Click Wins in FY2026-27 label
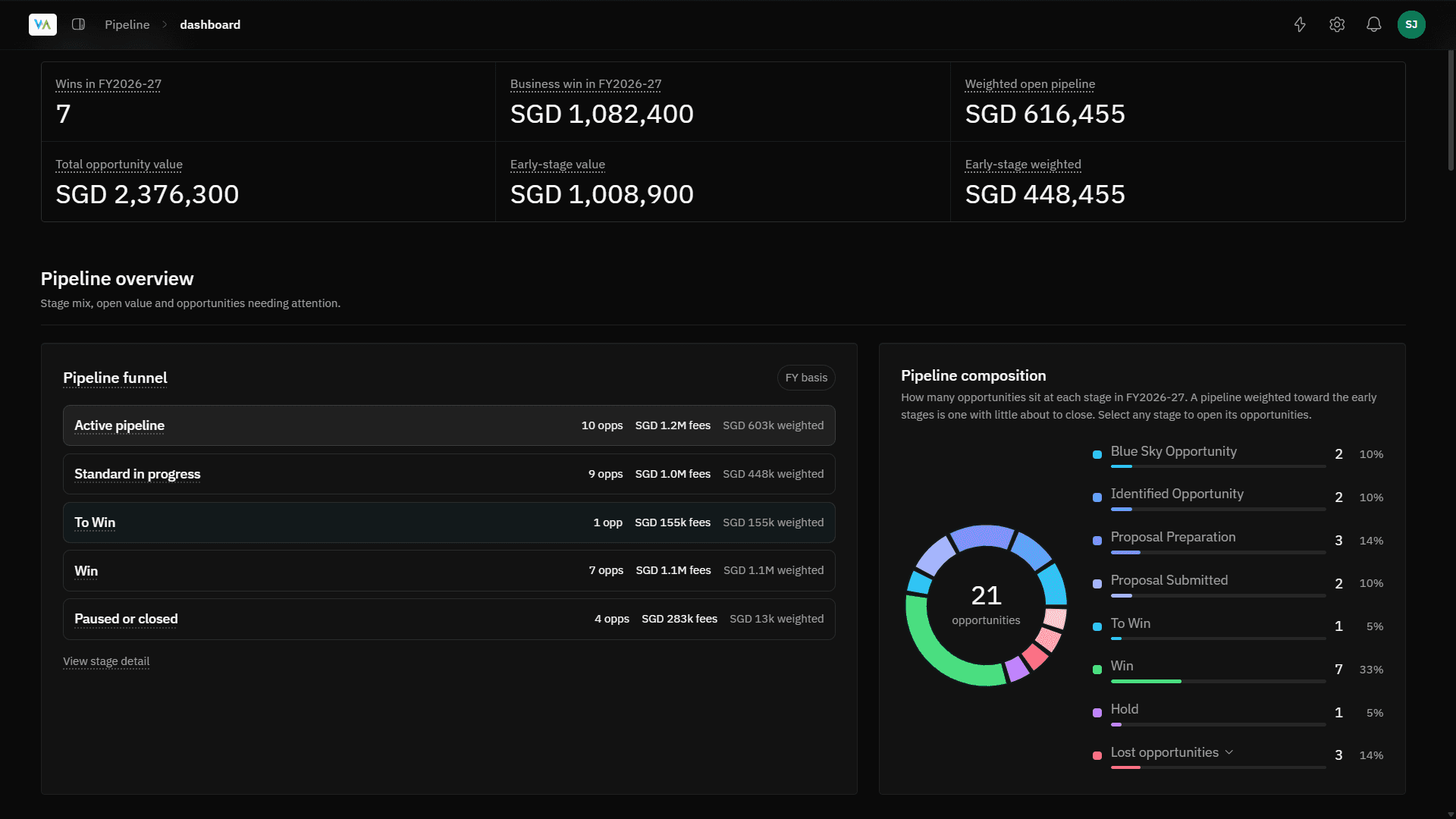The width and height of the screenshot is (1456, 819). coord(108,84)
